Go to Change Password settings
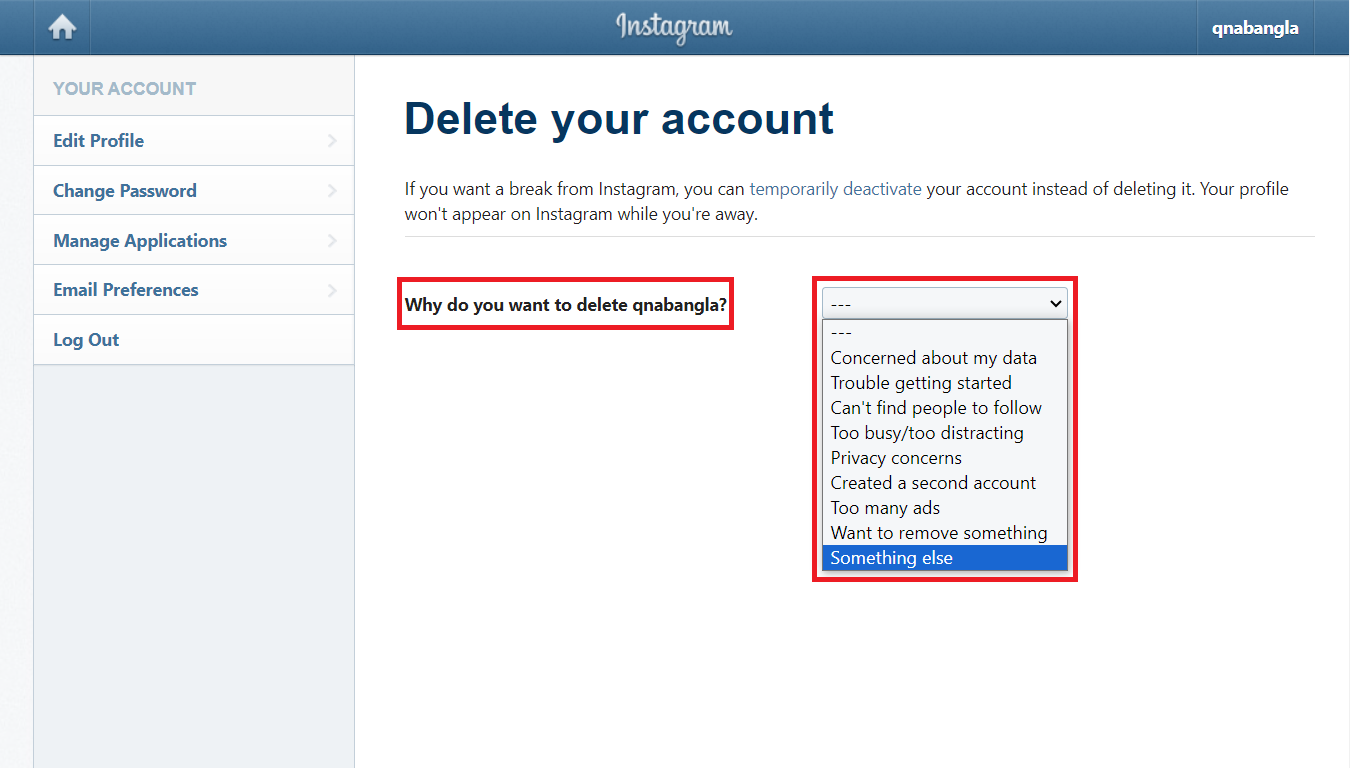 124,190
